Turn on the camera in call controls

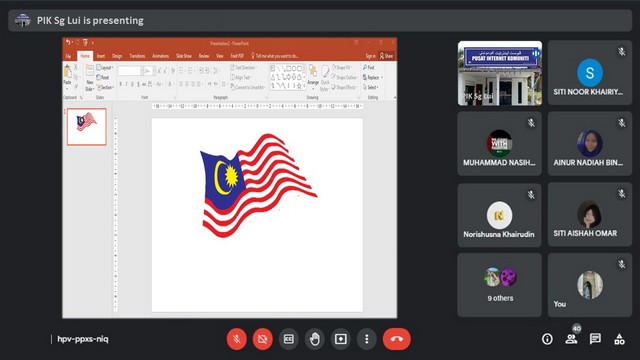262,339
